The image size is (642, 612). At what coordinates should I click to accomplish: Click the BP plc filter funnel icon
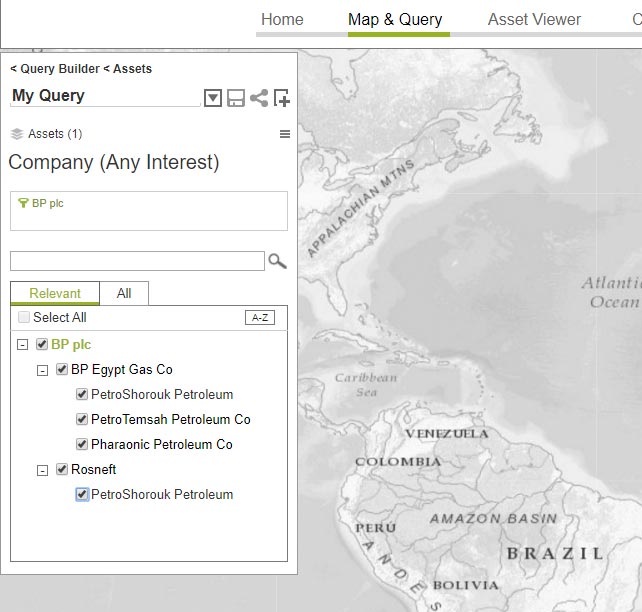click(23, 203)
